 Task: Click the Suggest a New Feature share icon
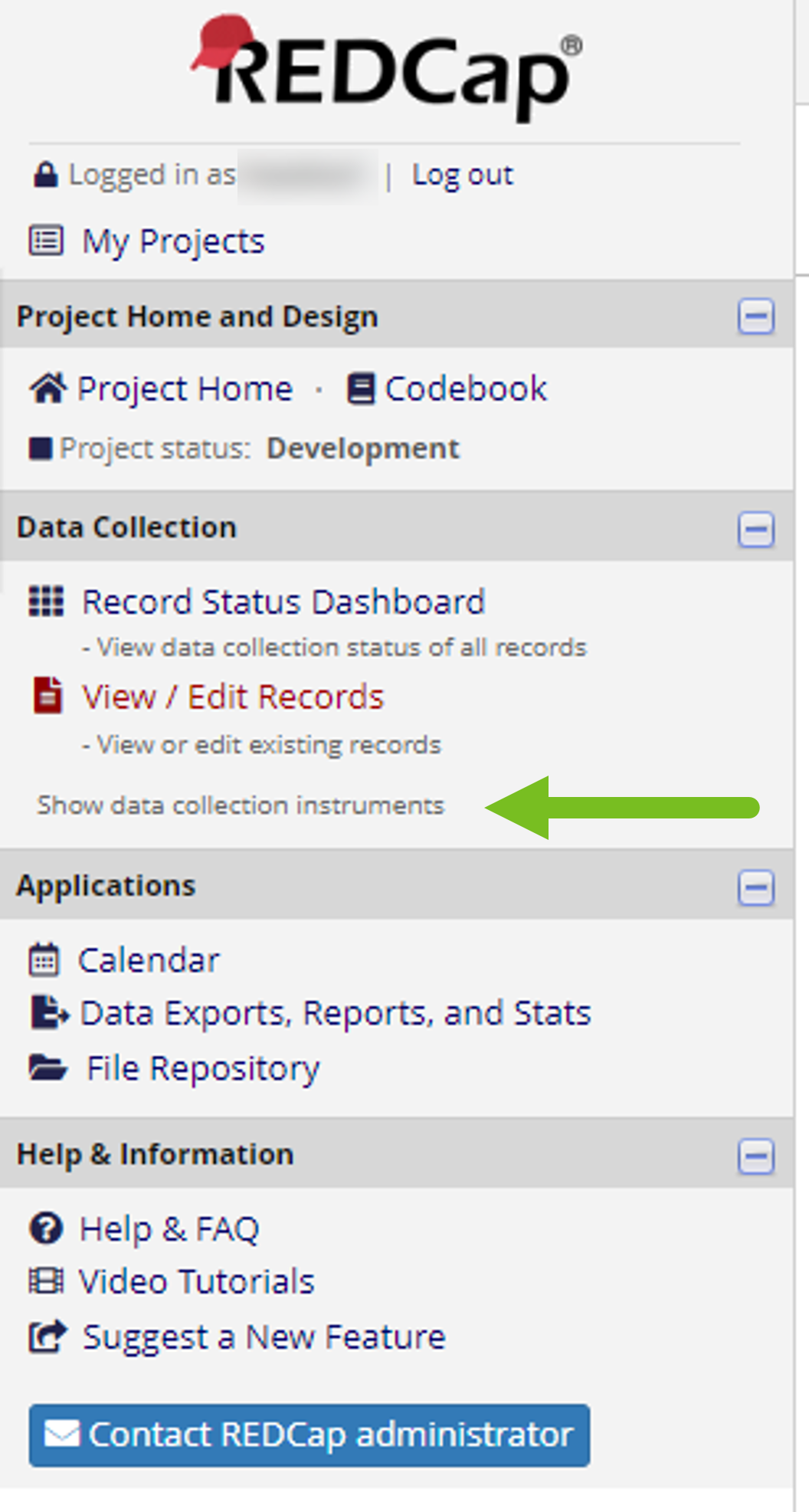click(x=47, y=1337)
